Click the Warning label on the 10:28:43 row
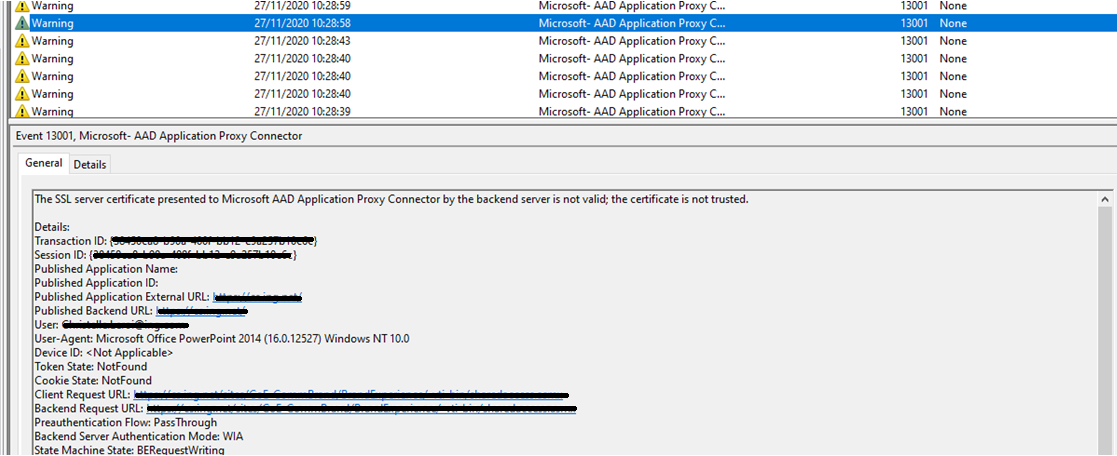Image resolution: width=1117 pixels, height=456 pixels. click(x=52, y=41)
